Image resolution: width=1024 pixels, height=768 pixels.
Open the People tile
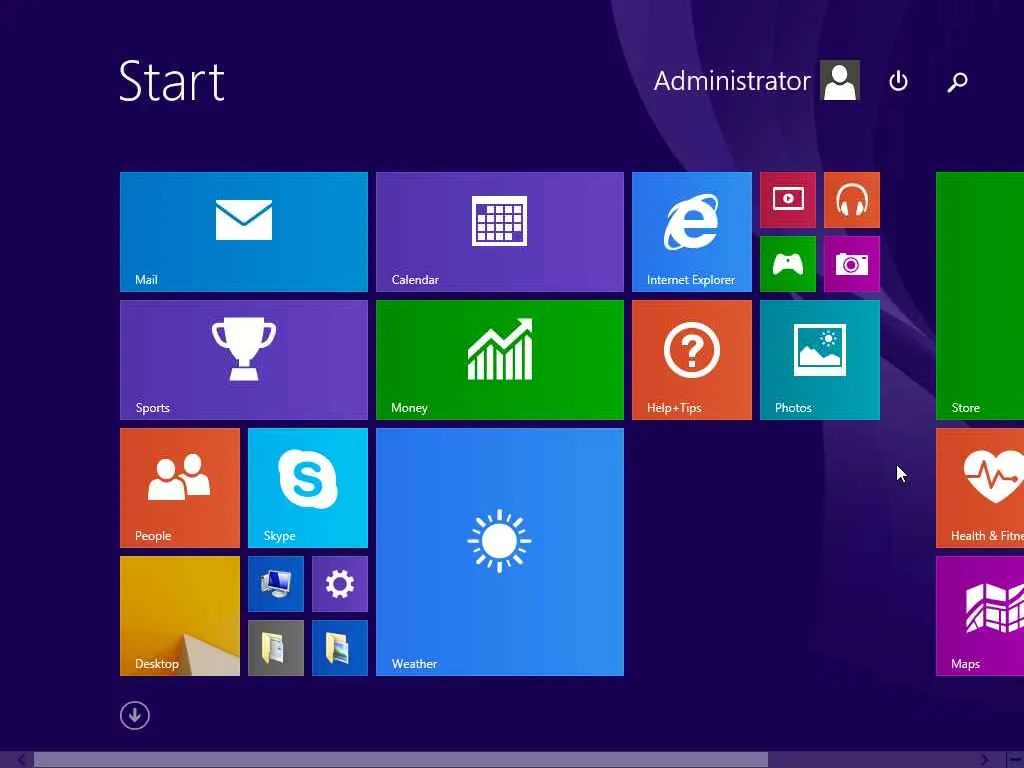(180, 488)
